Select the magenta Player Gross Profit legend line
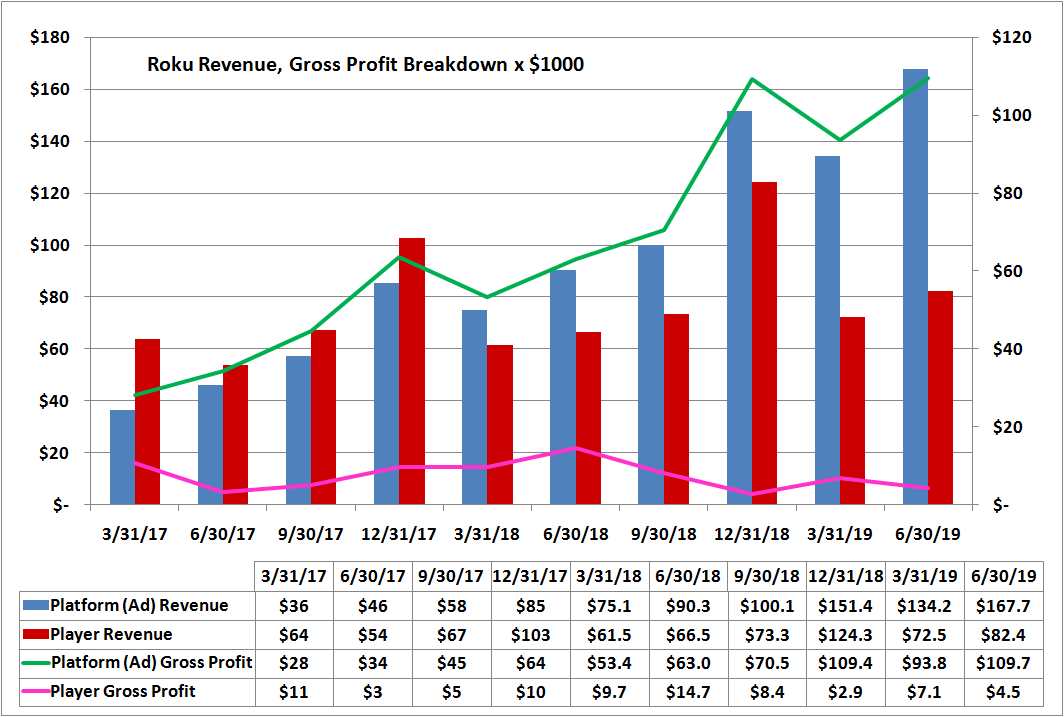Image resolution: width=1064 pixels, height=717 pixels. click(36, 691)
